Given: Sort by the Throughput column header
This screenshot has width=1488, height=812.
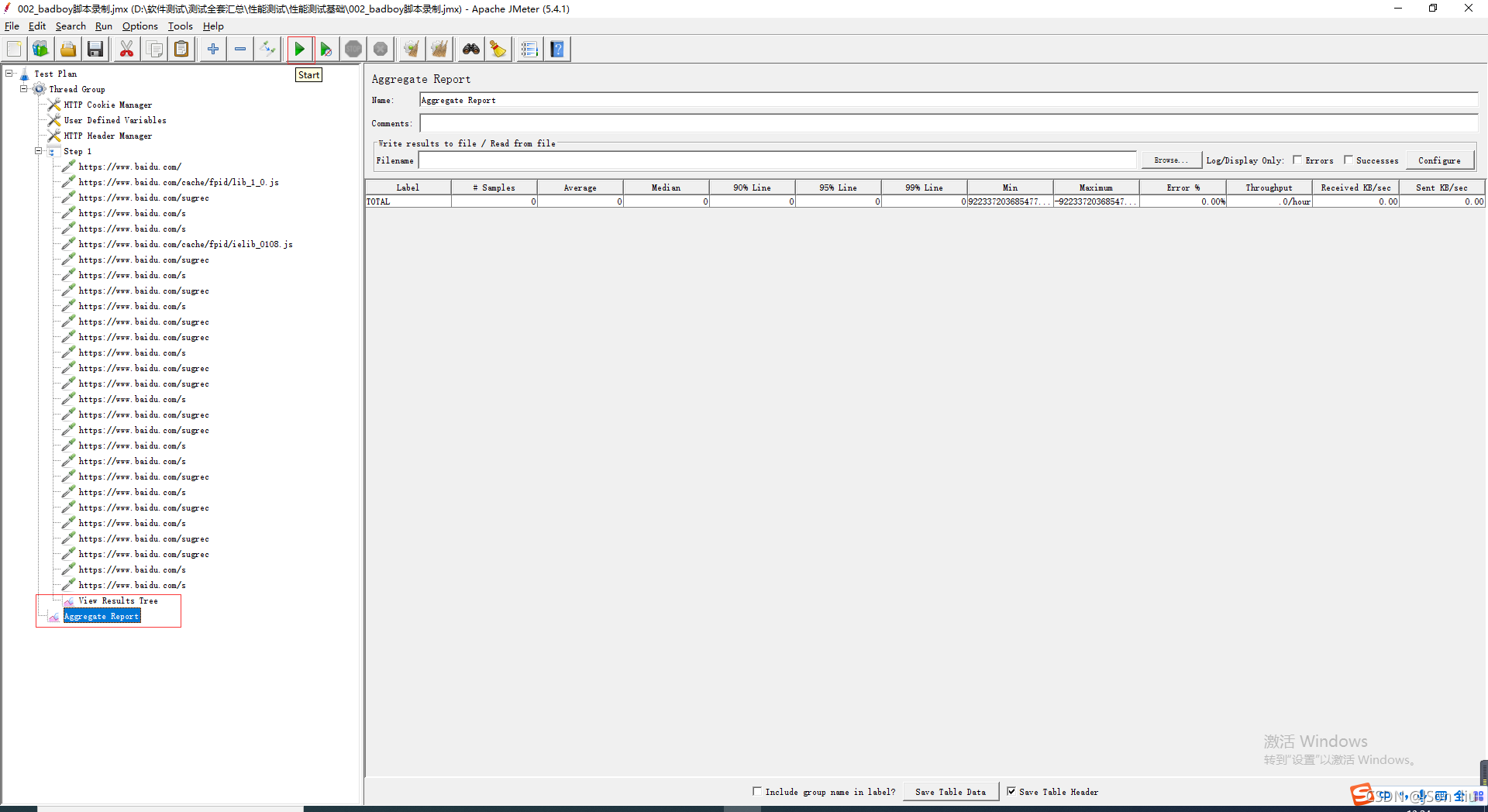Looking at the screenshot, I should [x=1269, y=188].
